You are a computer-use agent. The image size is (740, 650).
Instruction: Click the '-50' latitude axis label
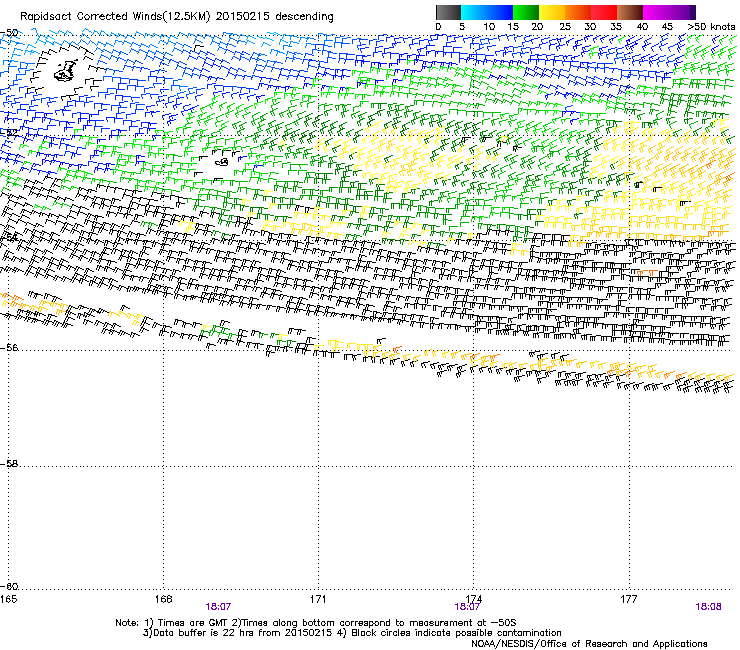(9, 33)
